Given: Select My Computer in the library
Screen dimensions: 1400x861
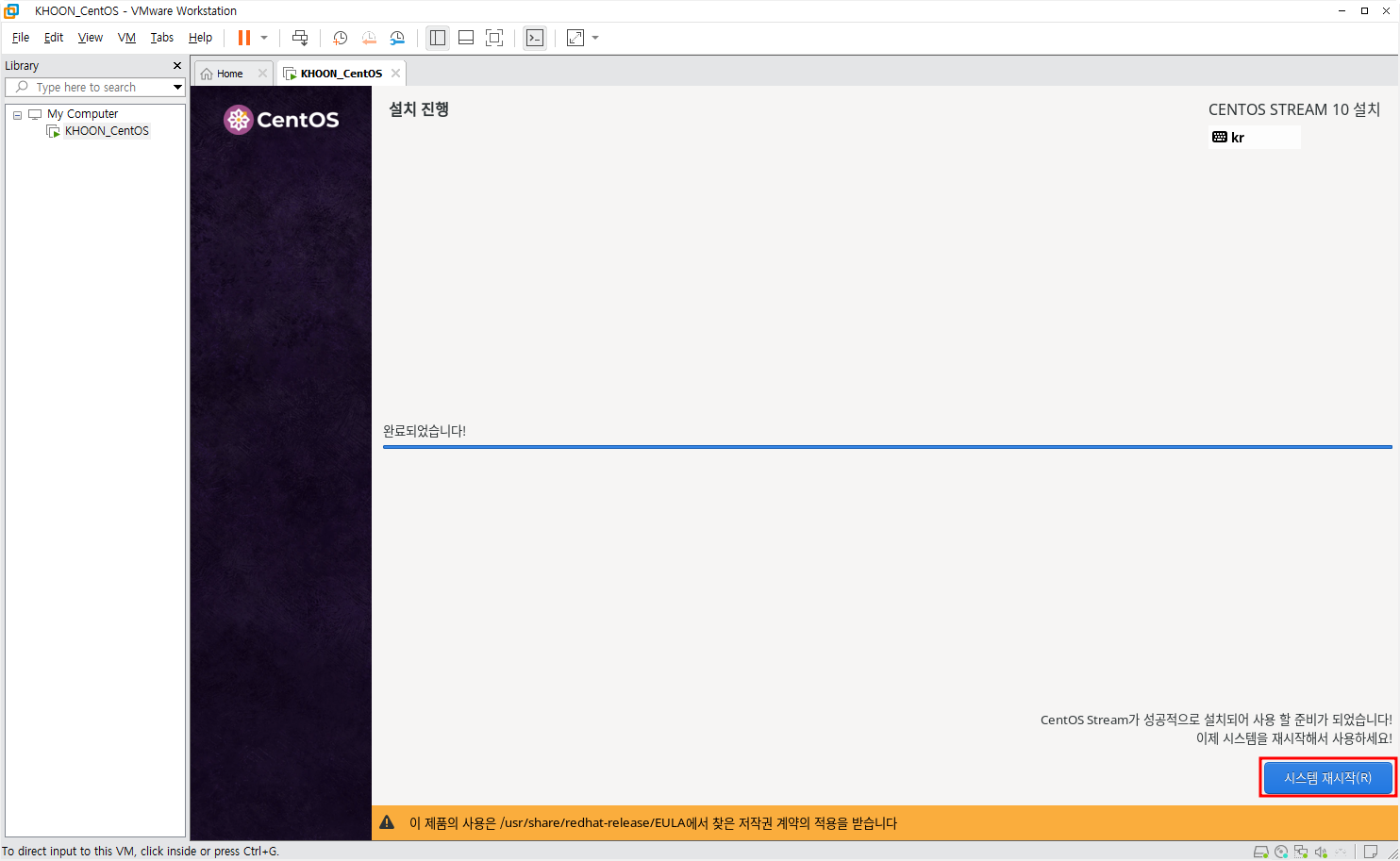Looking at the screenshot, I should coord(82,114).
